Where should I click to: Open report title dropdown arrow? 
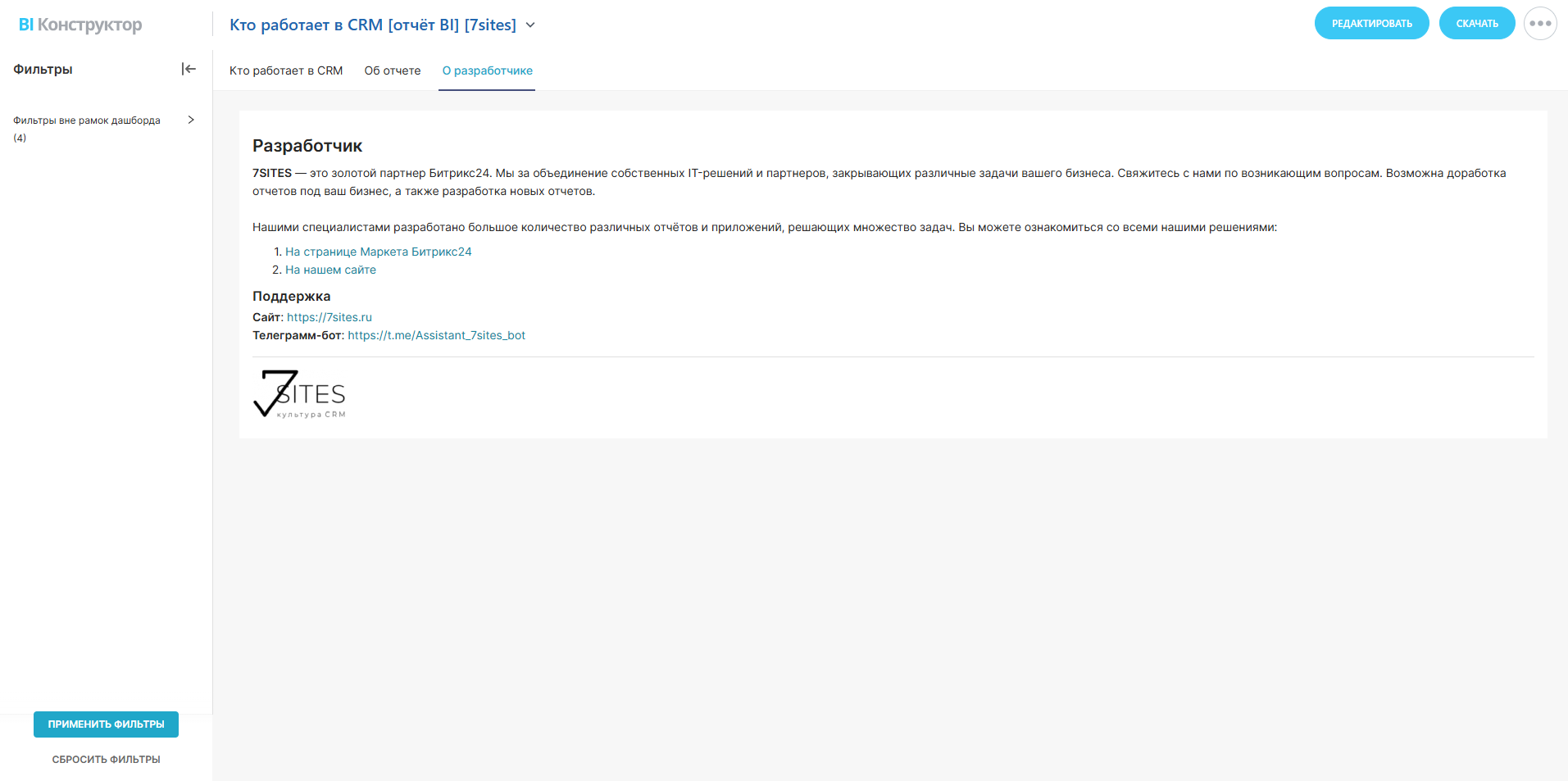pos(530,25)
